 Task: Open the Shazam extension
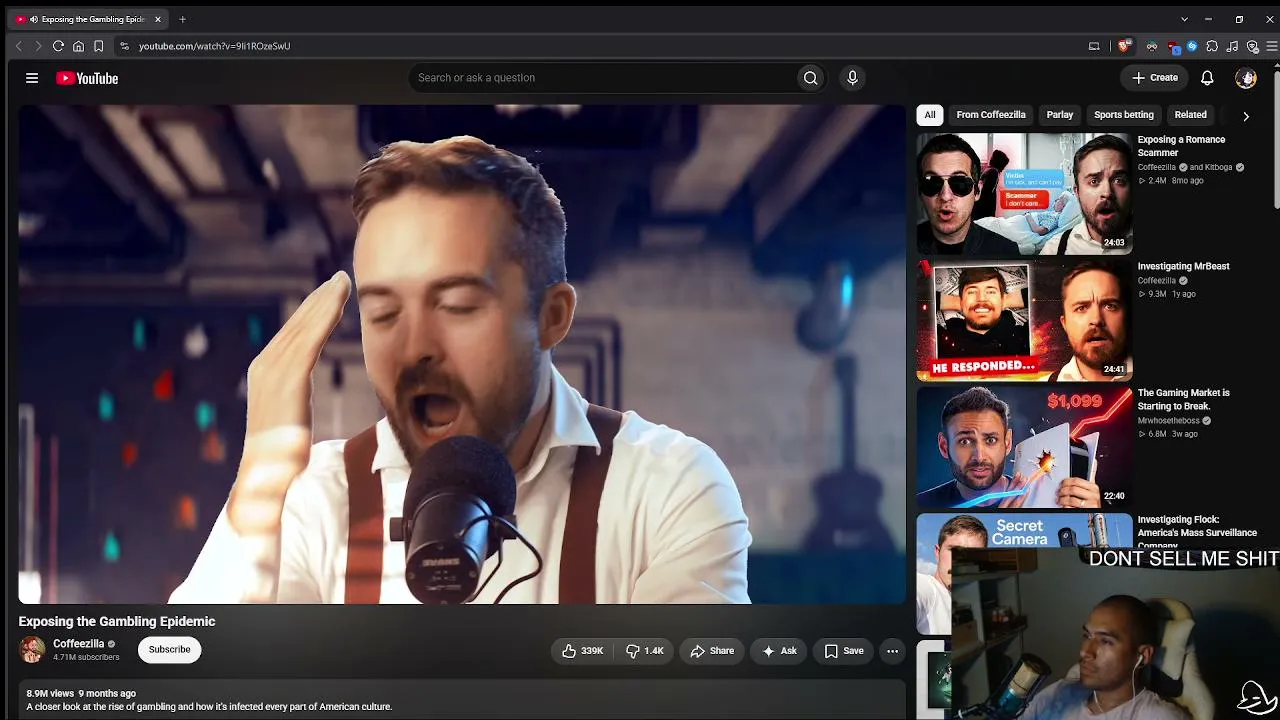[1192, 46]
